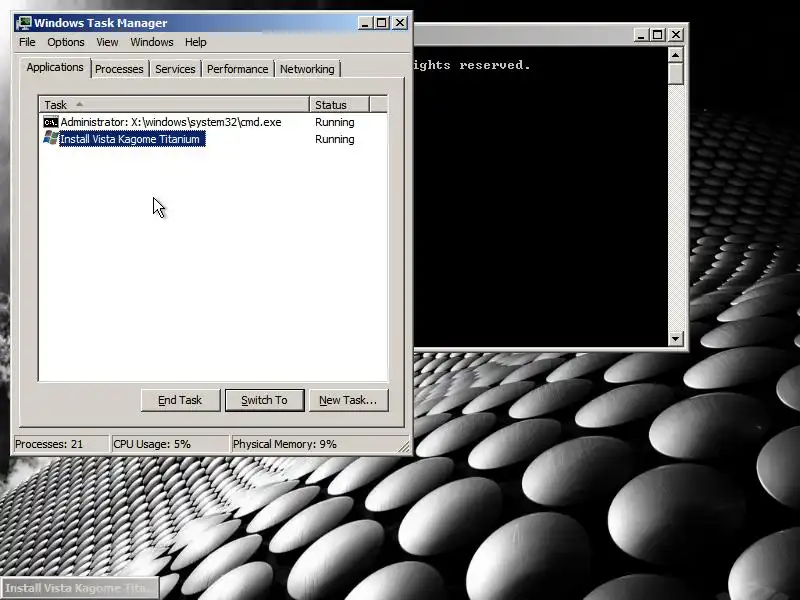
Task: Switch to the Networking tab
Action: pos(307,69)
